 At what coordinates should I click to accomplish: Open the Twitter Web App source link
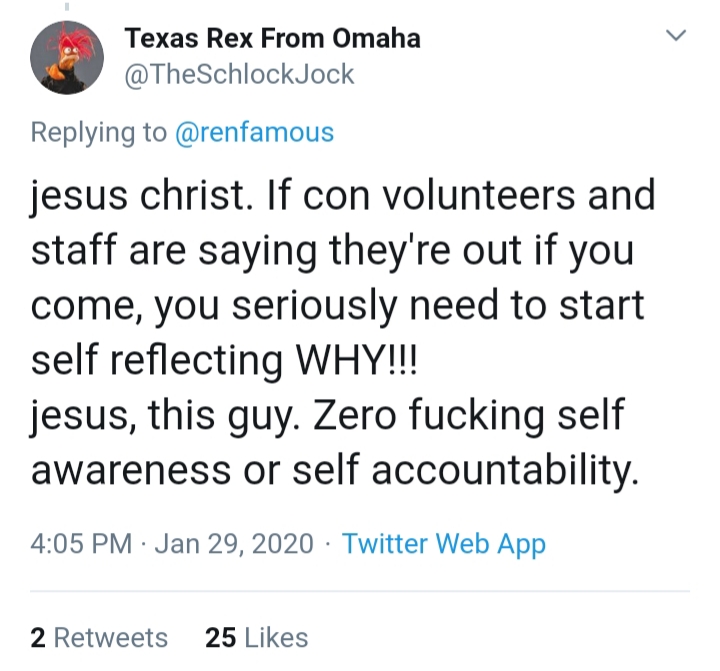coord(444,544)
